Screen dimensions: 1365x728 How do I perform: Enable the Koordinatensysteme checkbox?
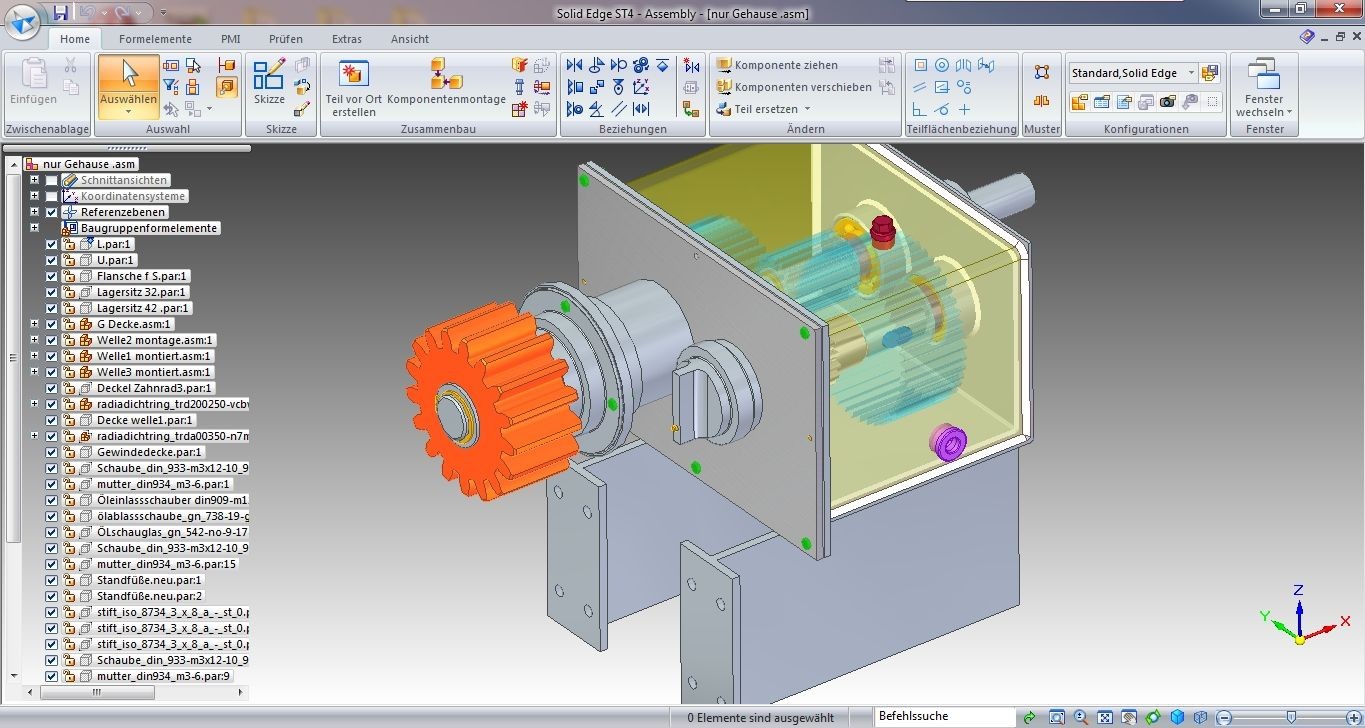coord(52,196)
